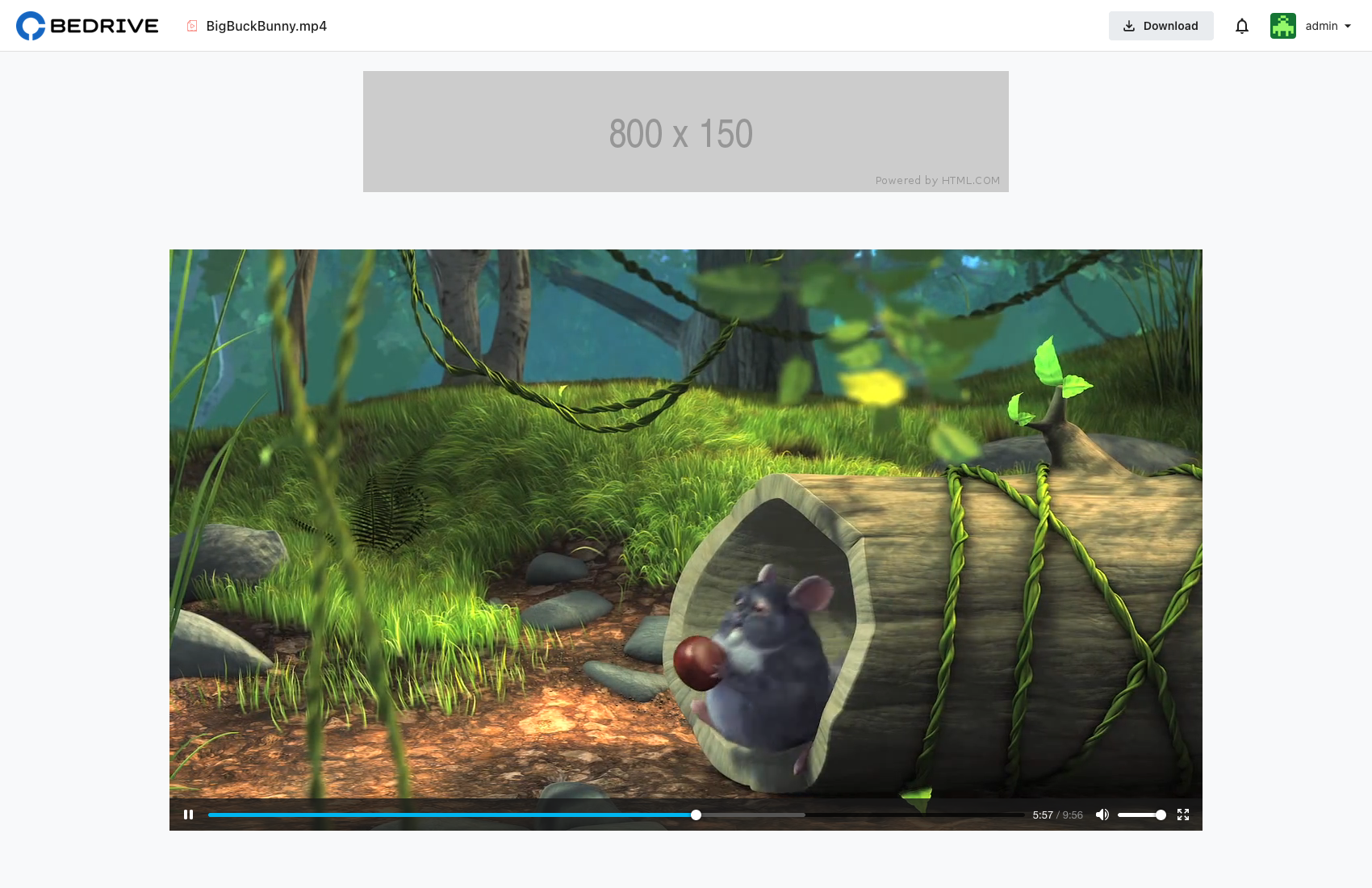Viewport: 1372px width, 888px height.
Task: Follow the Powered by HTML.COM link
Action: (x=937, y=181)
